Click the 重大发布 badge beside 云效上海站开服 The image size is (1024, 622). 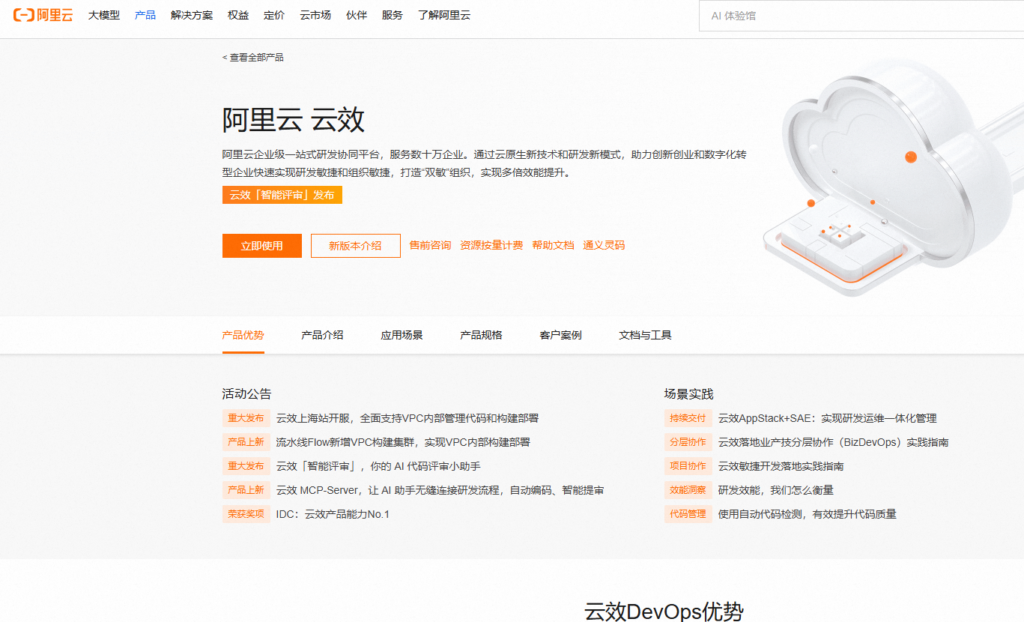pos(246,418)
